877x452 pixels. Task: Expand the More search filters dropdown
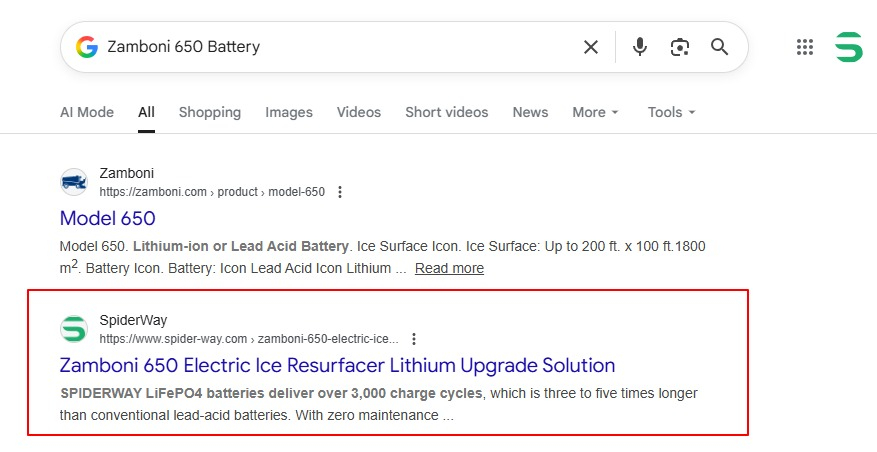[x=595, y=112]
